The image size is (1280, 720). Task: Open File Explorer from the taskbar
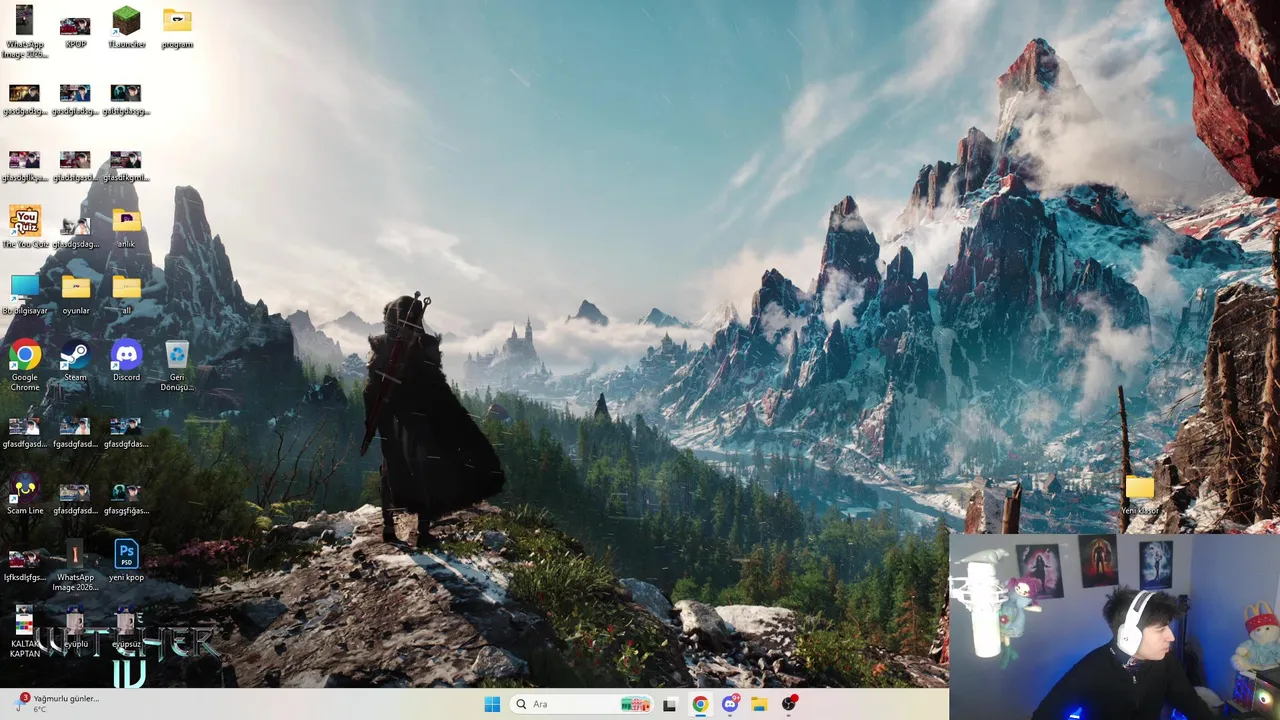(x=759, y=704)
